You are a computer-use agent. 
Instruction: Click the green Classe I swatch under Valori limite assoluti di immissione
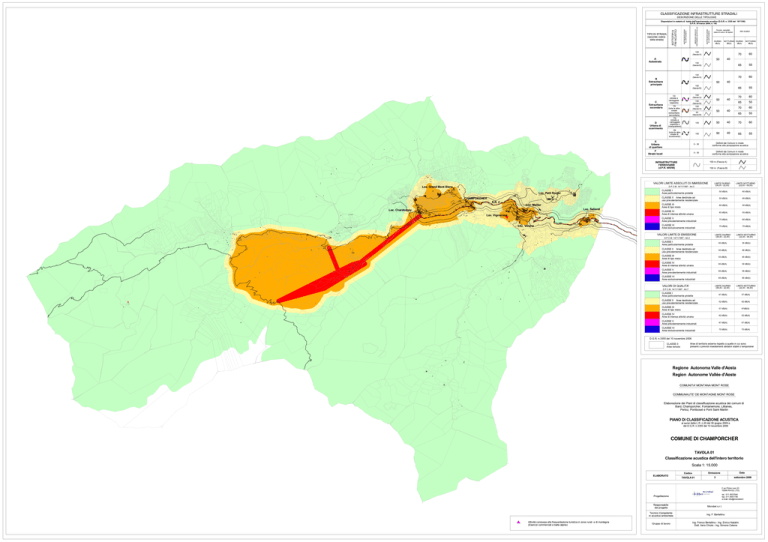tap(652, 192)
